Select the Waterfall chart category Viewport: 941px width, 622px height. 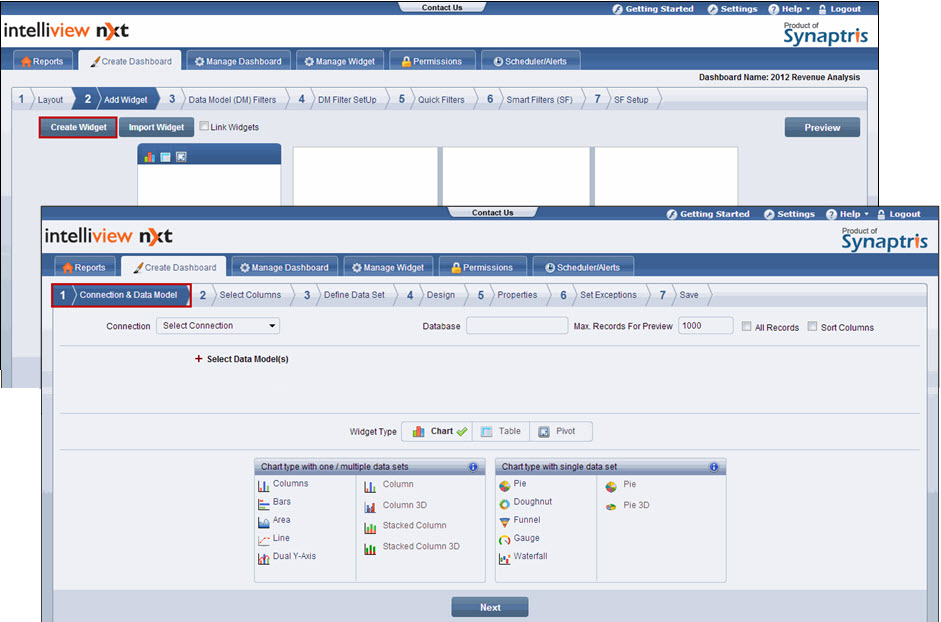coord(523,557)
